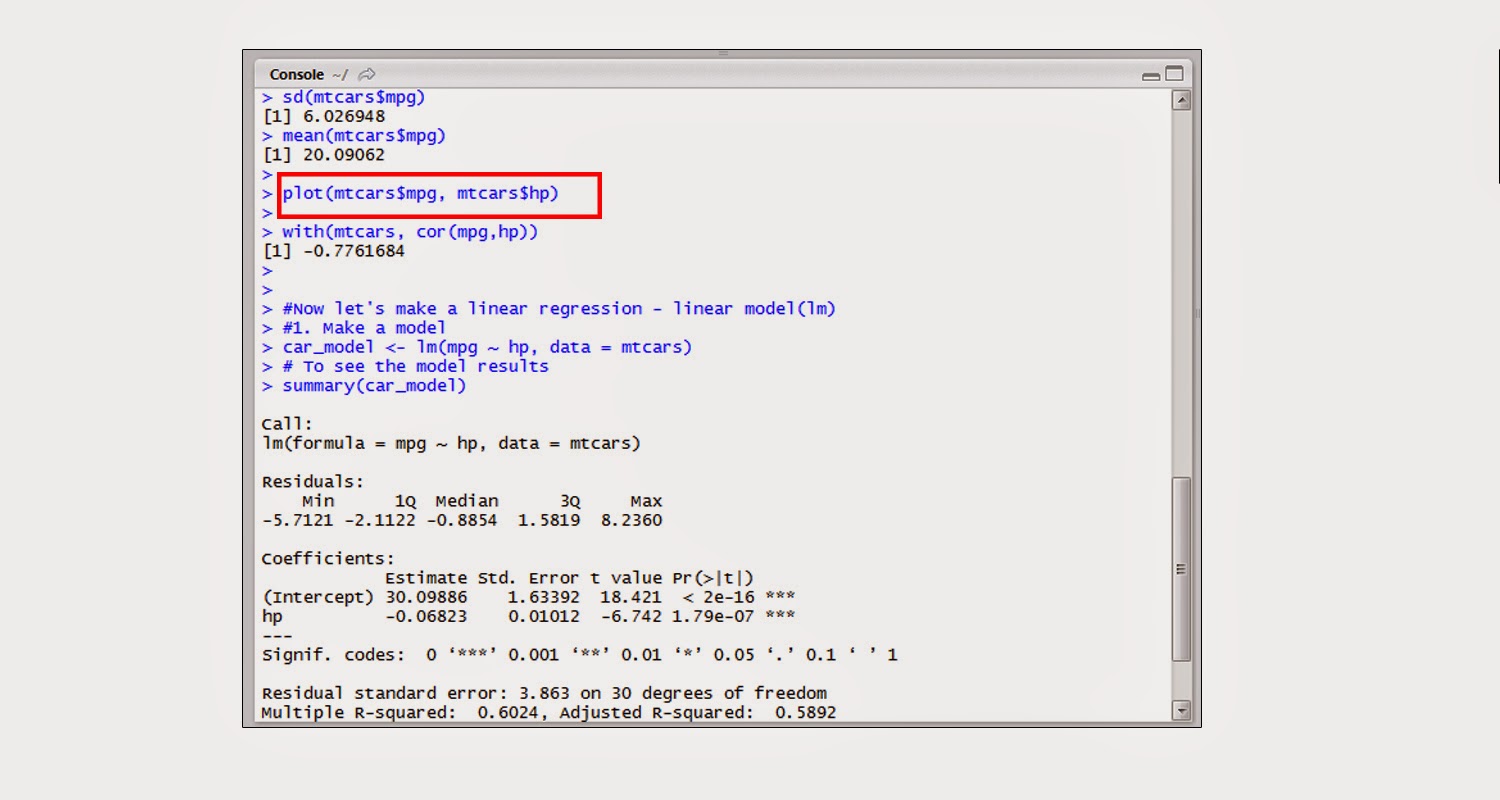Click the minimize pane icon top right
1500x800 pixels.
(x=1150, y=74)
